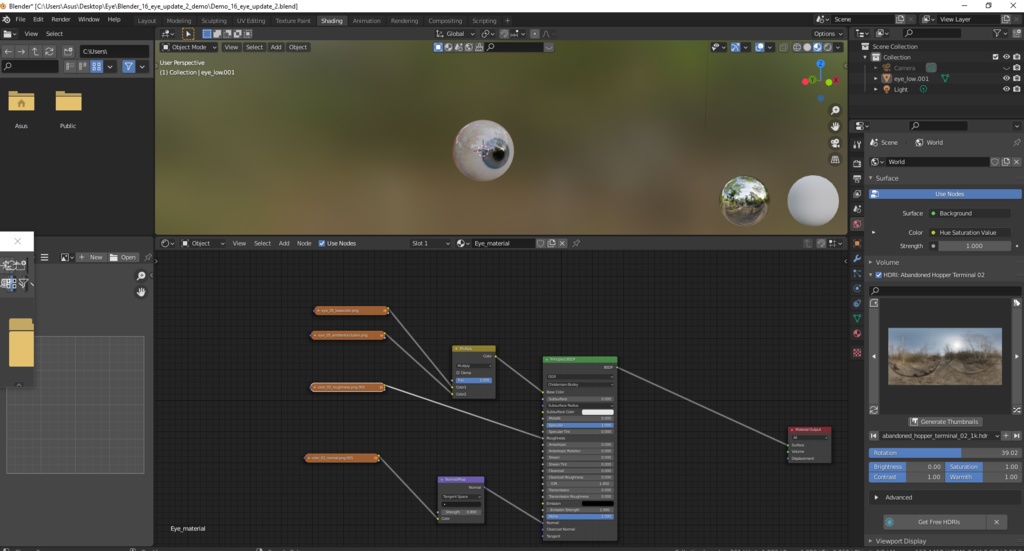Disable Light in renders camera icon
Viewport: 1024px width, 551px height.
(x=1017, y=89)
